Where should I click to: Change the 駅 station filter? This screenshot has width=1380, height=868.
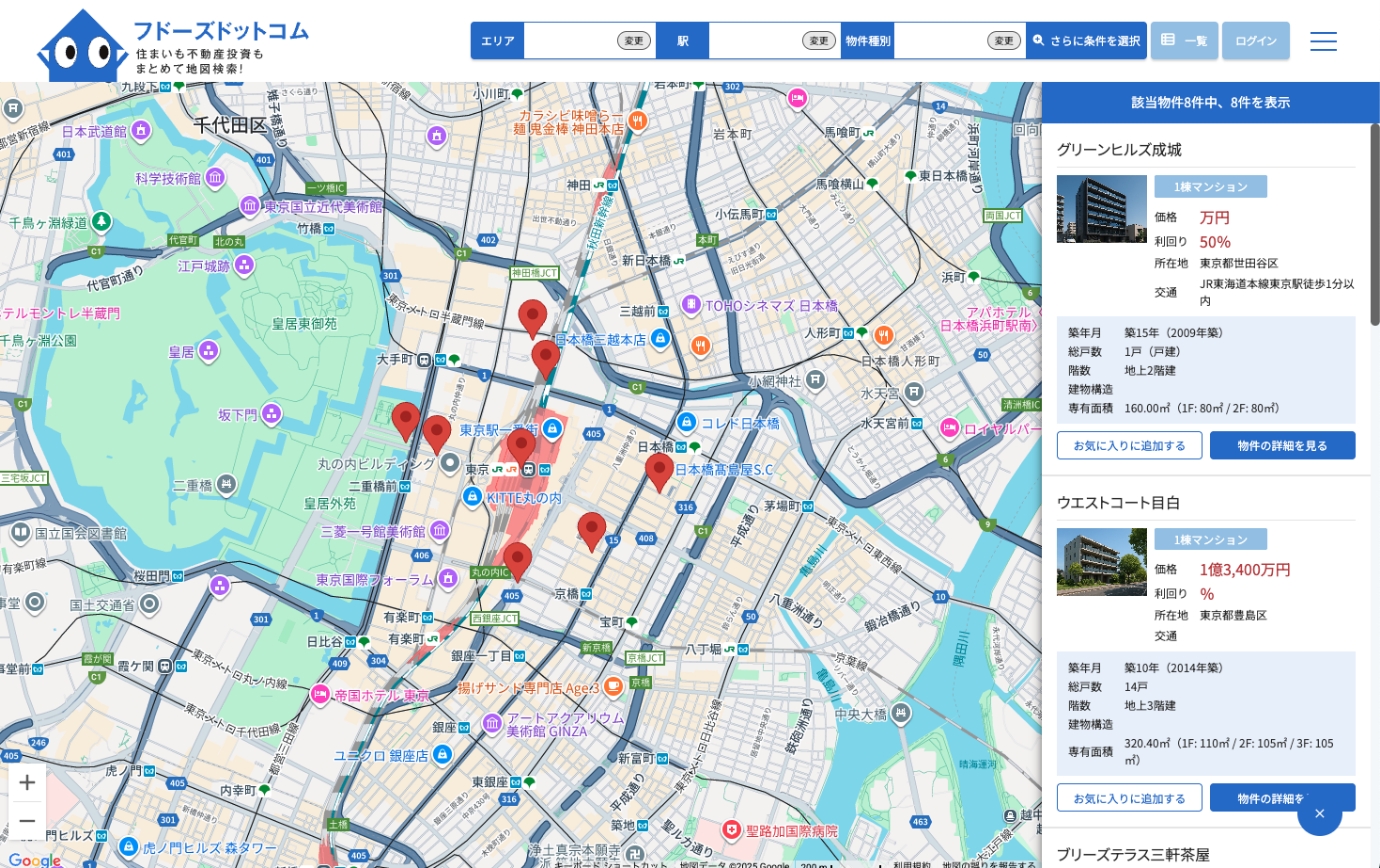click(x=818, y=41)
